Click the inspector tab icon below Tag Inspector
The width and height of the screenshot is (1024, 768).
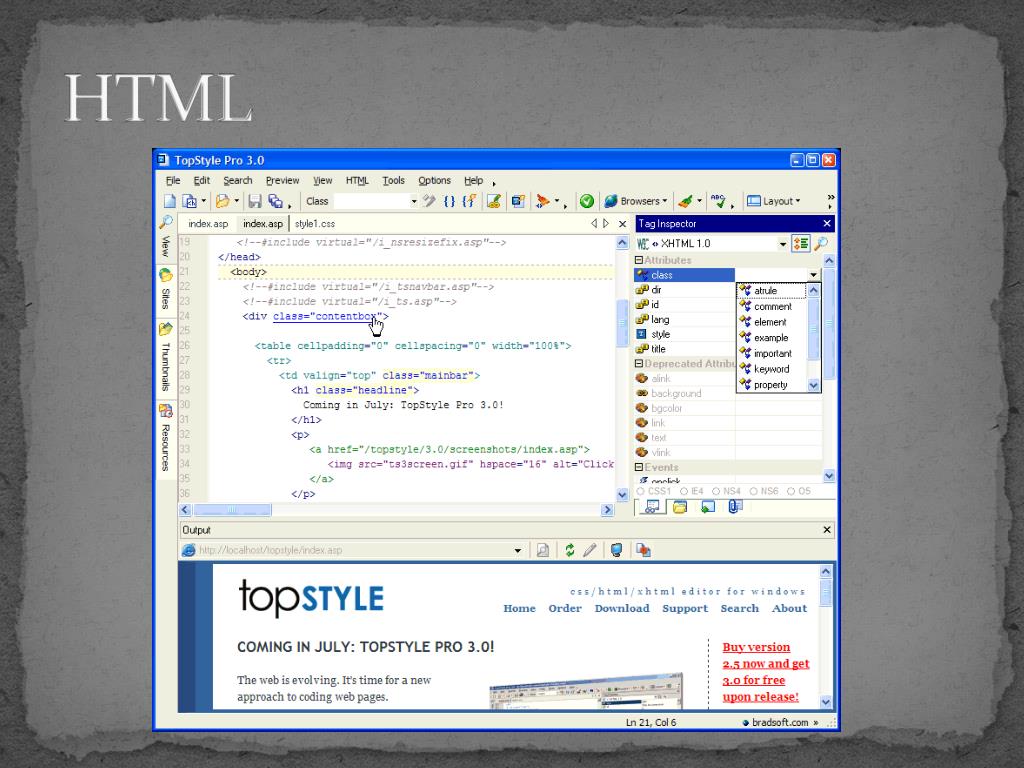(652, 507)
